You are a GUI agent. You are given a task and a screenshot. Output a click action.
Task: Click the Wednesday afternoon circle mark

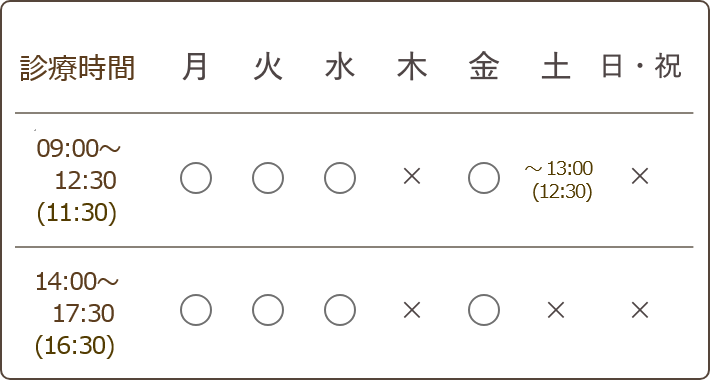point(340,310)
